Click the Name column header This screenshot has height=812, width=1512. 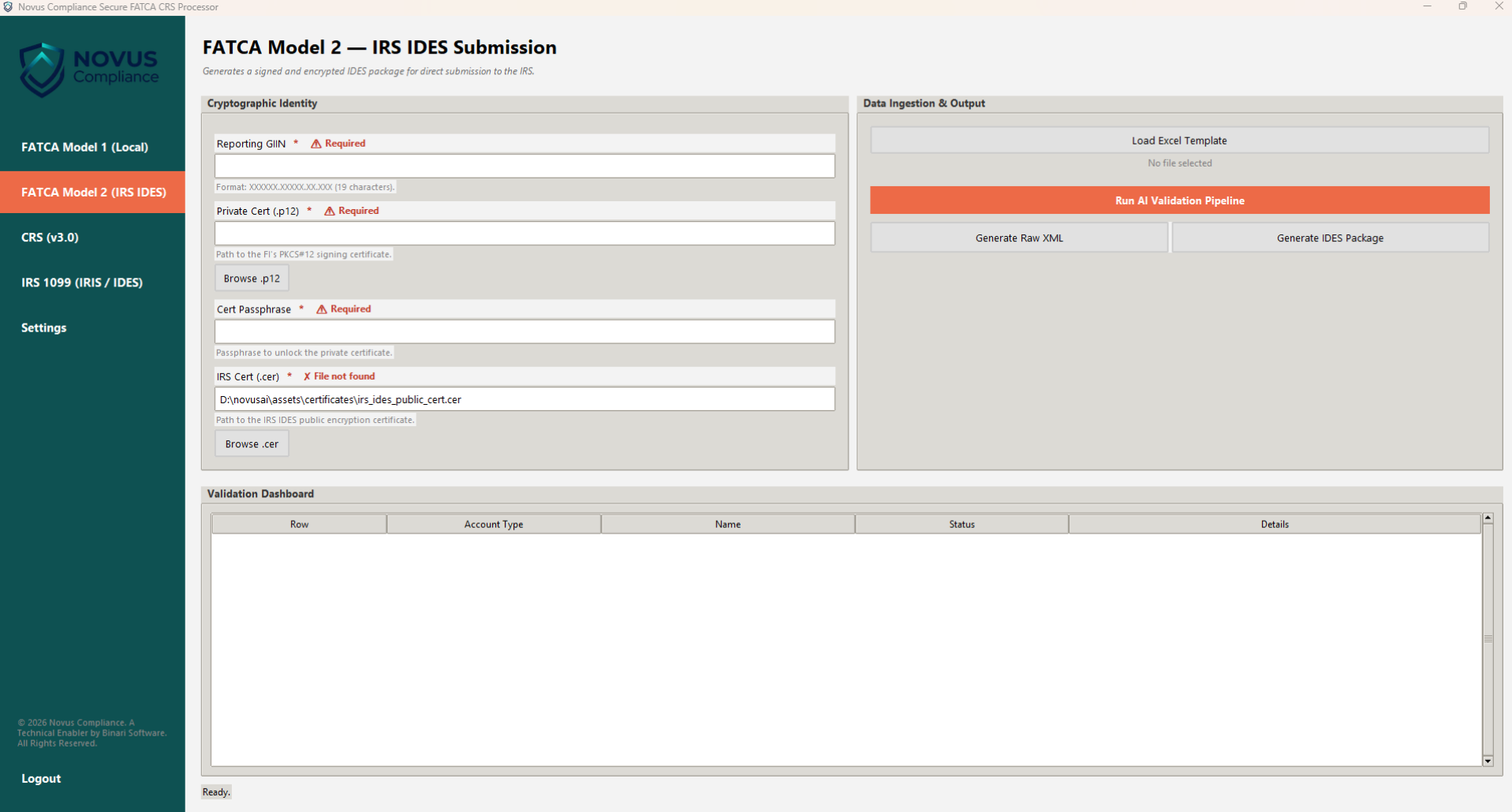coord(728,524)
